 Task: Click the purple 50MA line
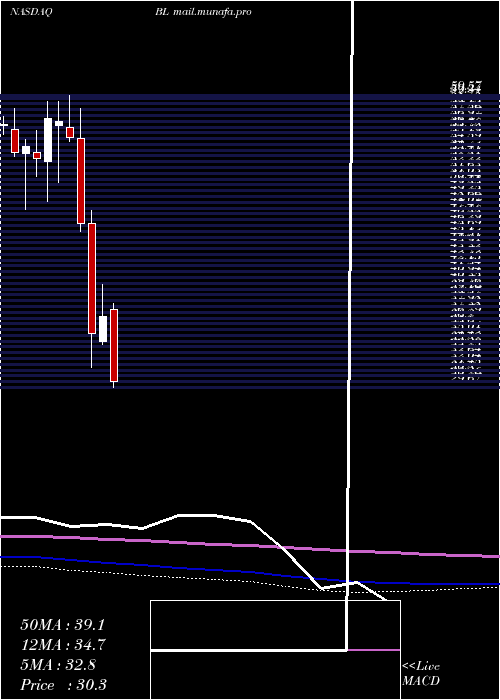click(x=250, y=545)
